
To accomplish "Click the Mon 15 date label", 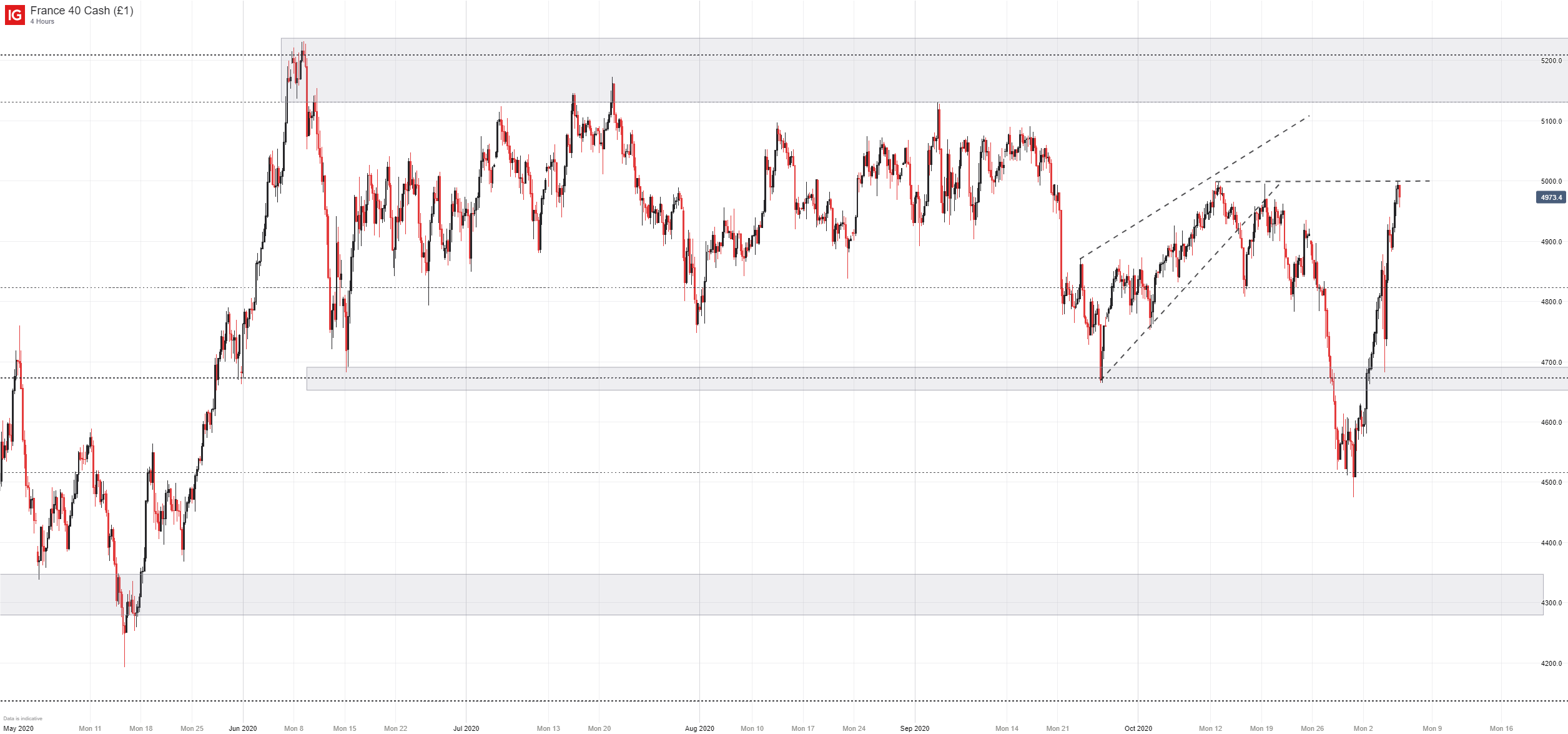I will 345,728.
